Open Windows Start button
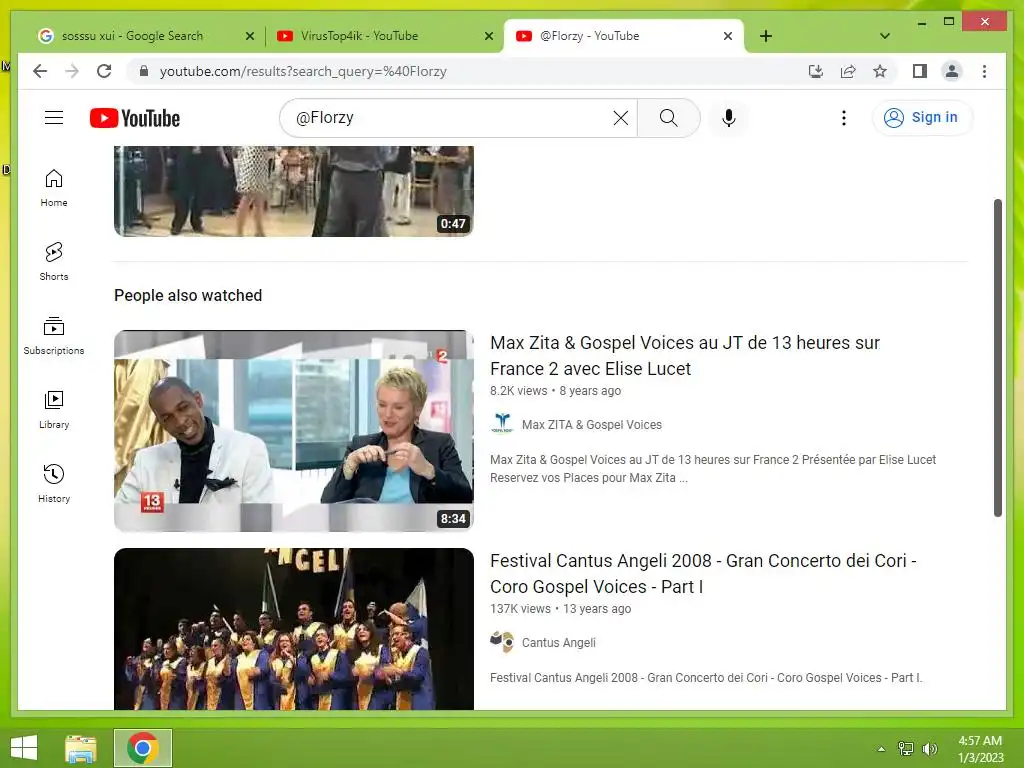Image resolution: width=1024 pixels, height=768 pixels. tap(24, 748)
